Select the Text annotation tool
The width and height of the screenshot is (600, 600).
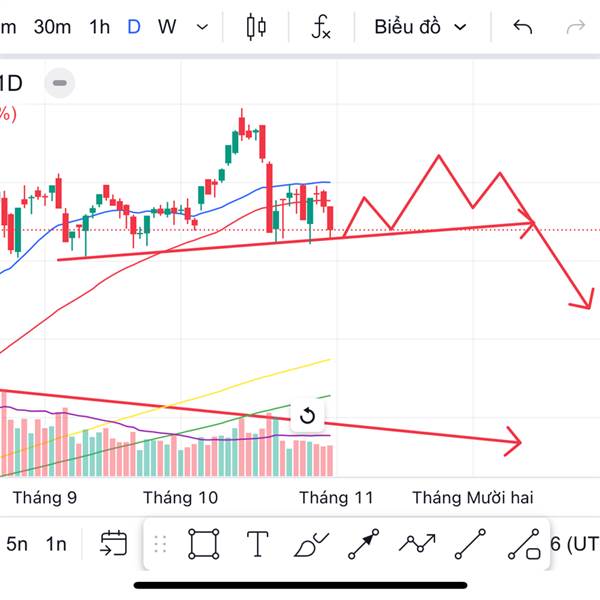click(x=257, y=544)
